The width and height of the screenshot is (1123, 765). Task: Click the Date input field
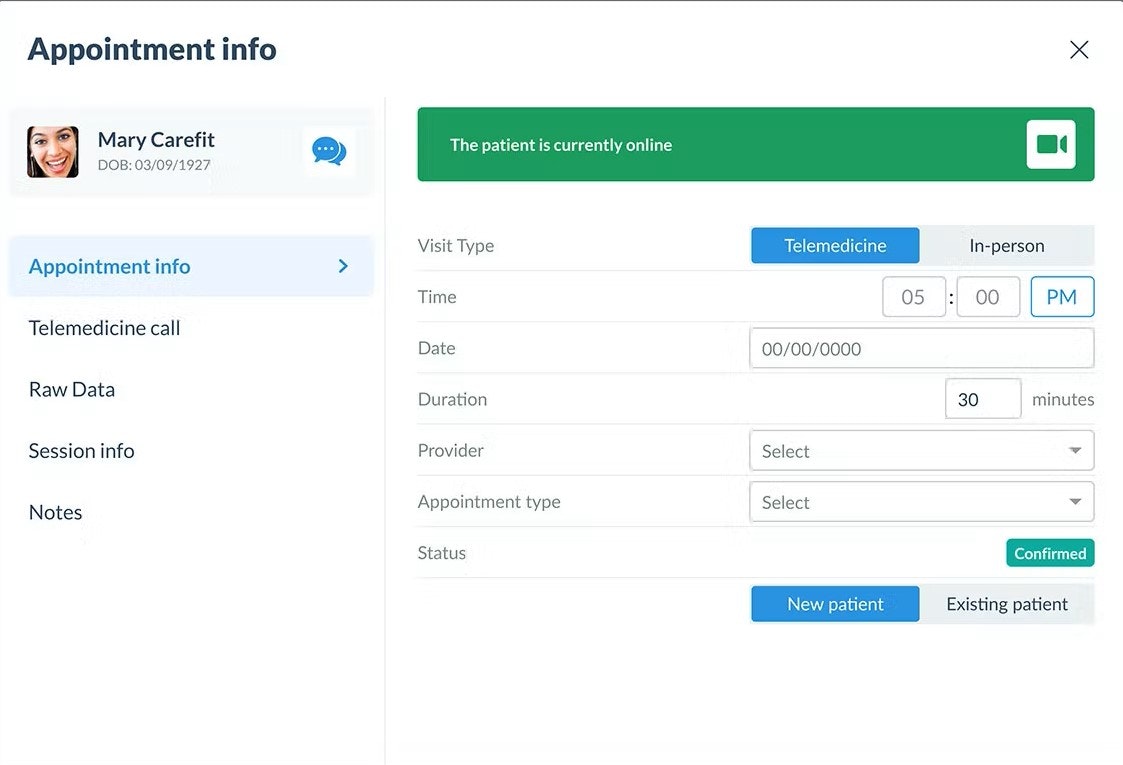tap(920, 347)
